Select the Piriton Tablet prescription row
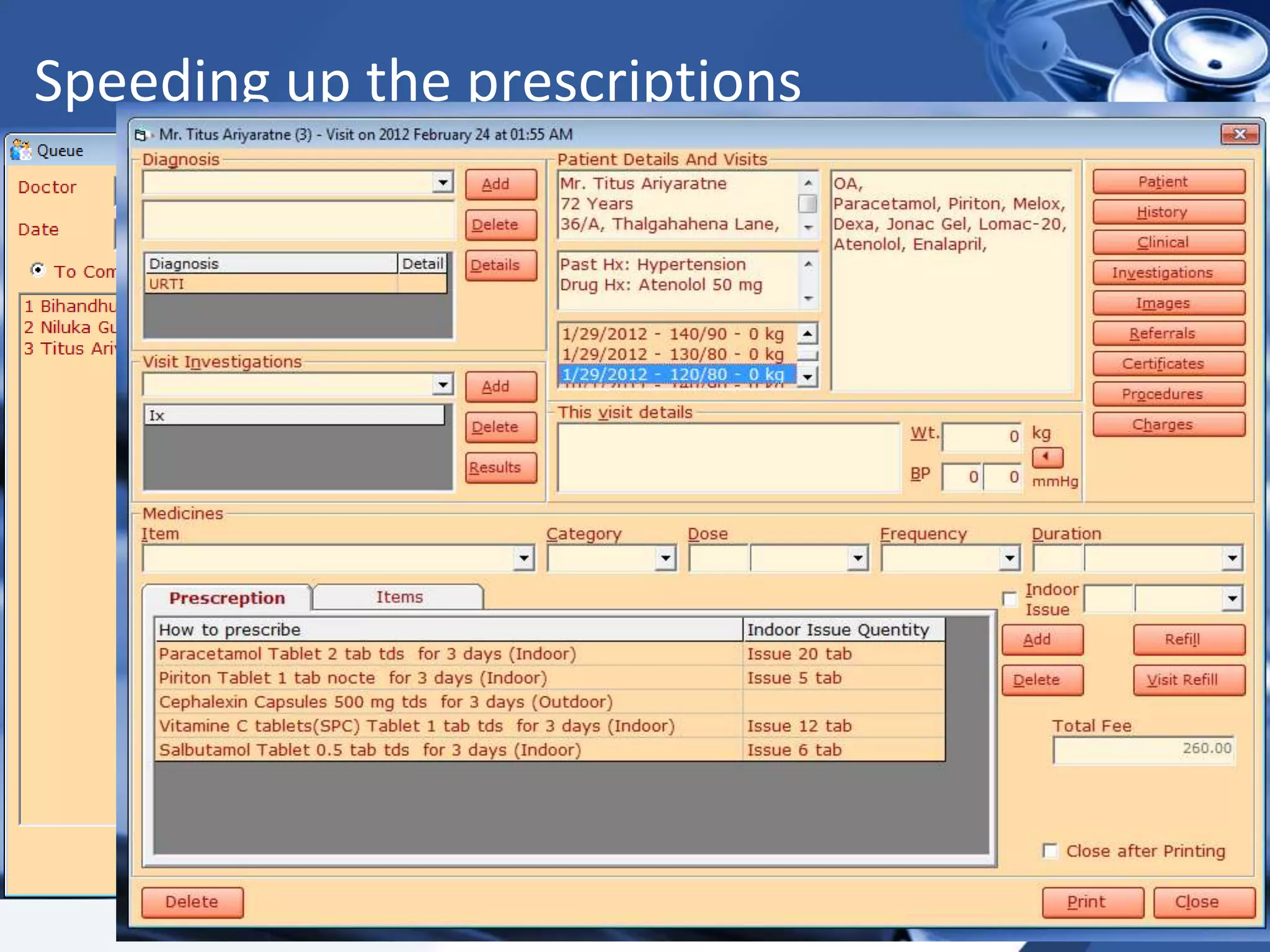 pyautogui.click(x=549, y=677)
